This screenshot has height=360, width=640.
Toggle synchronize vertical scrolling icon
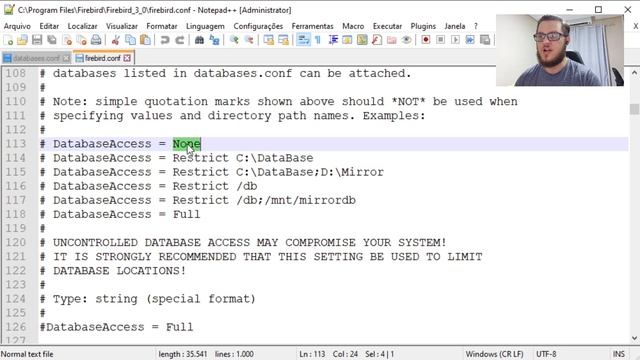269,40
